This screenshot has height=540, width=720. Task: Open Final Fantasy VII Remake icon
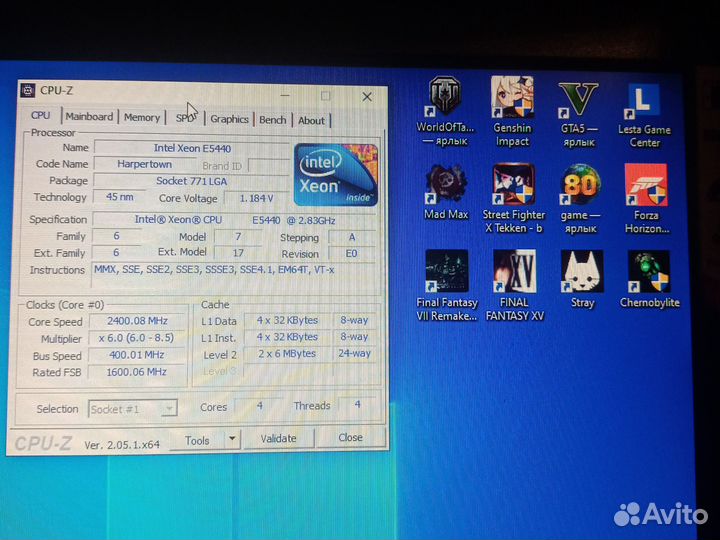[446, 272]
